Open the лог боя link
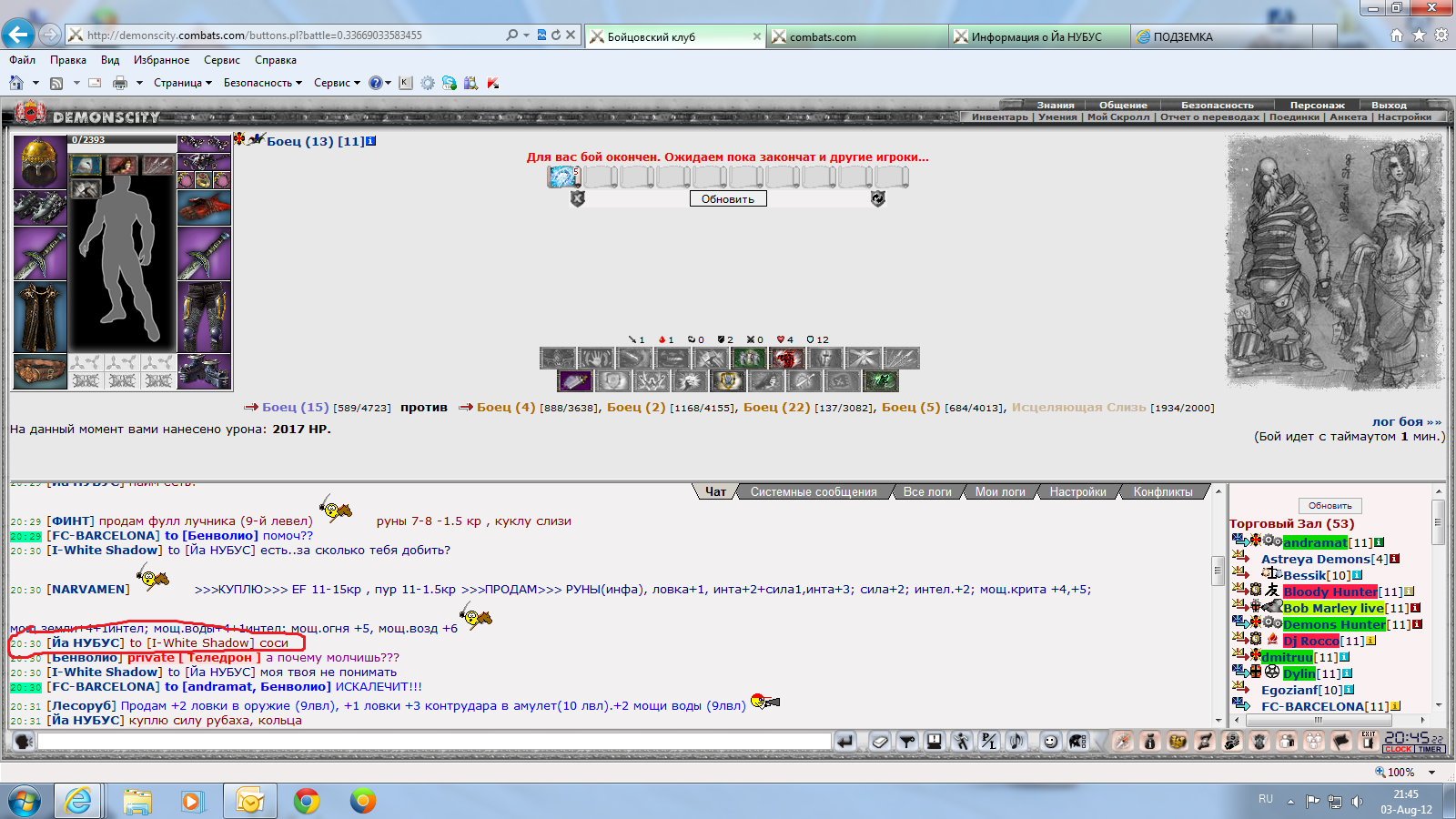 1407,421
